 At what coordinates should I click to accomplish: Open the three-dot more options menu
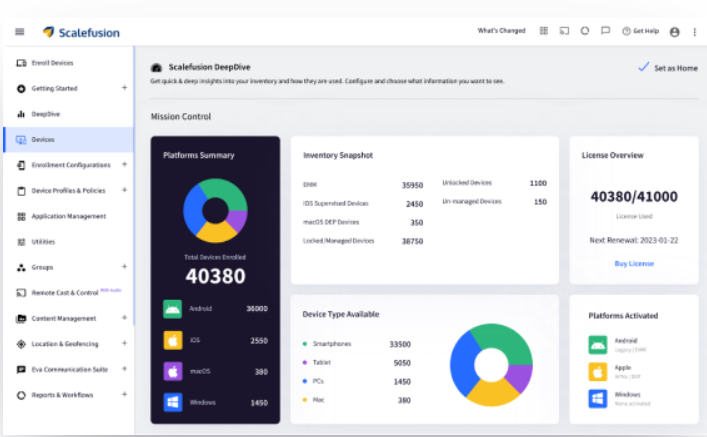pos(693,32)
